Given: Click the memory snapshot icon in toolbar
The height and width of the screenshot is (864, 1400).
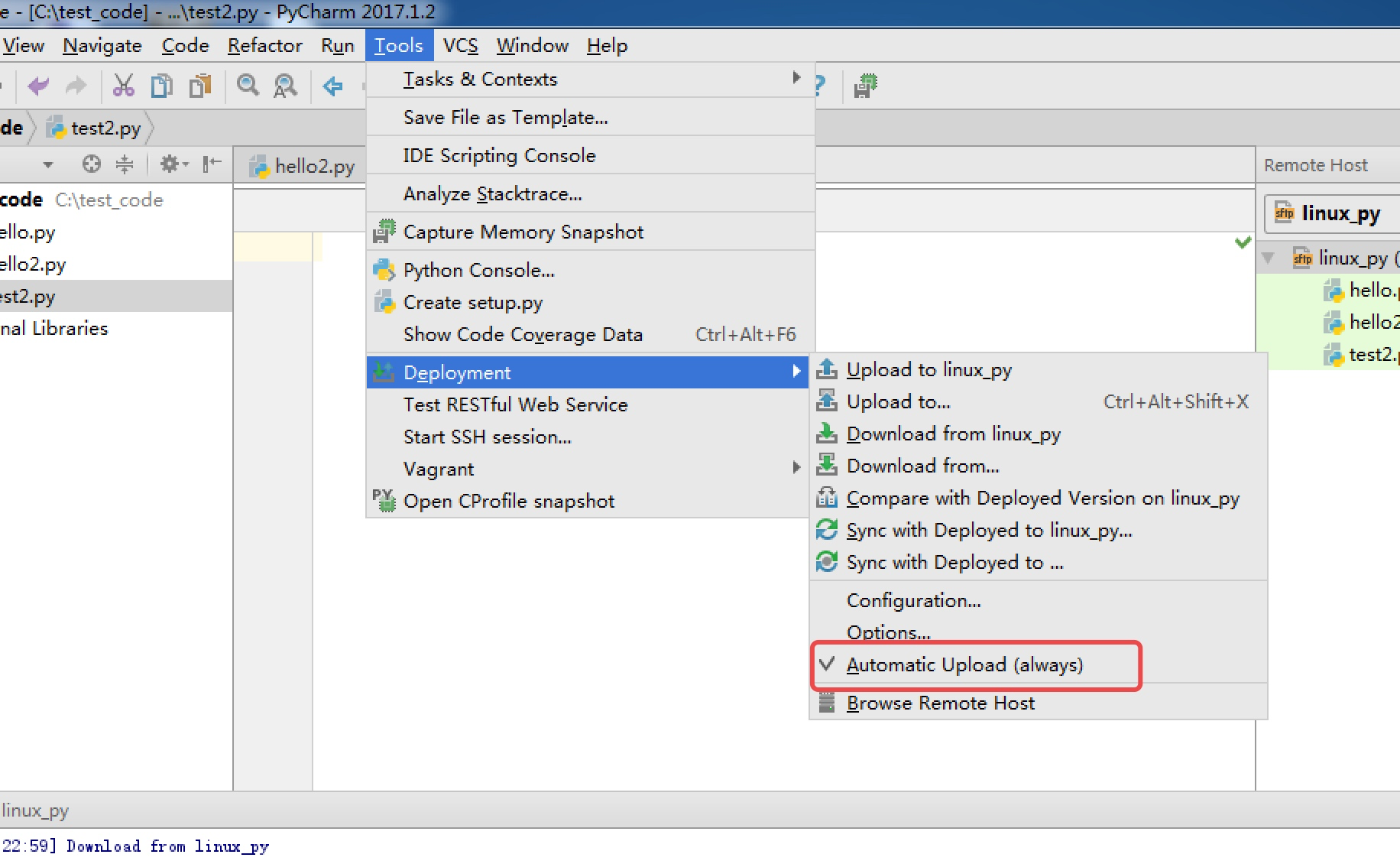Looking at the screenshot, I should [866, 86].
